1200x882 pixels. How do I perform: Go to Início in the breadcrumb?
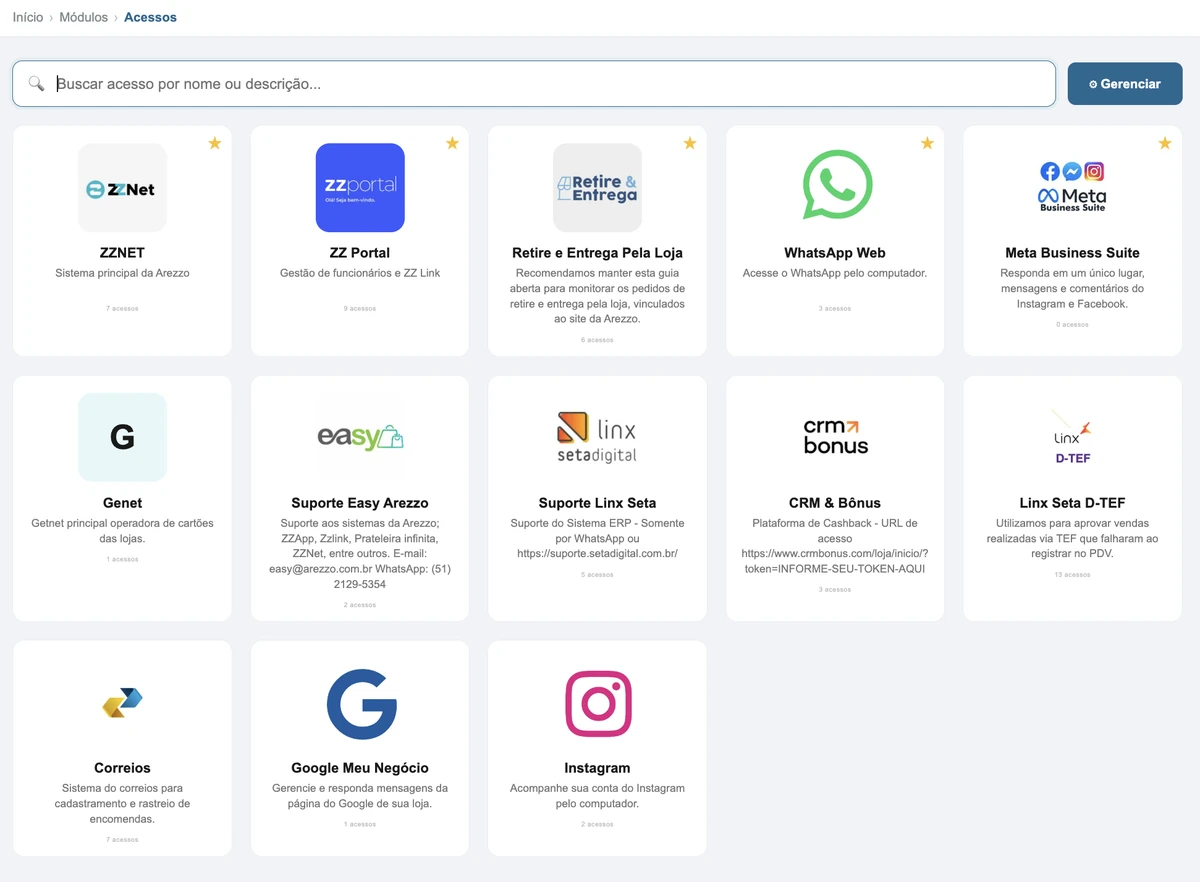28,17
